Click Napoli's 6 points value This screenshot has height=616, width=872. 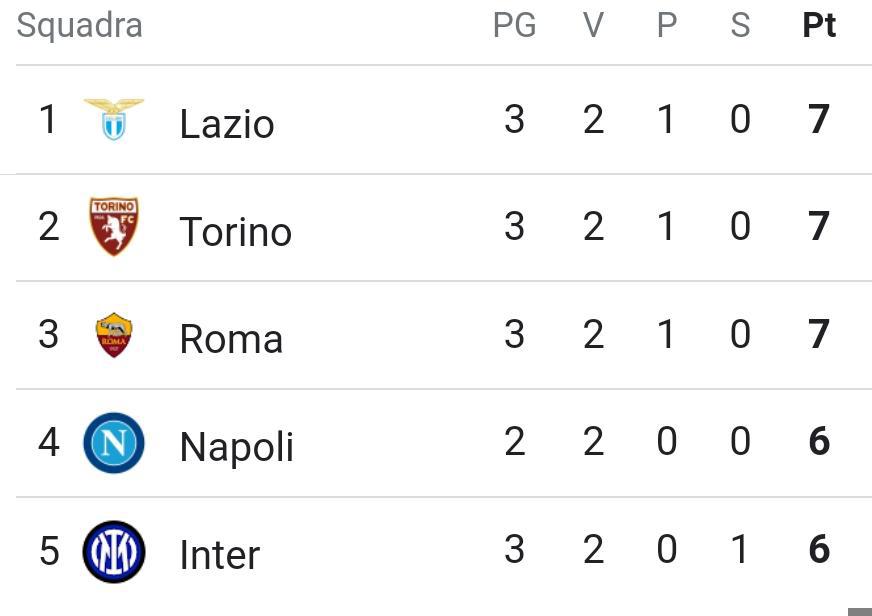click(x=819, y=442)
